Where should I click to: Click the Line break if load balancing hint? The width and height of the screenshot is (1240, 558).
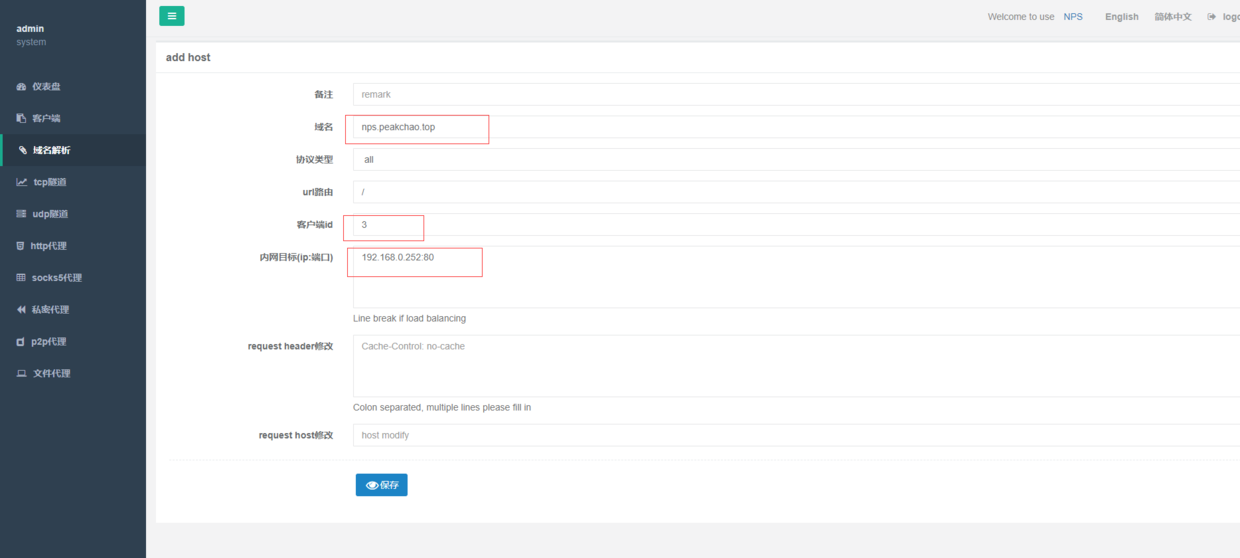(410, 318)
